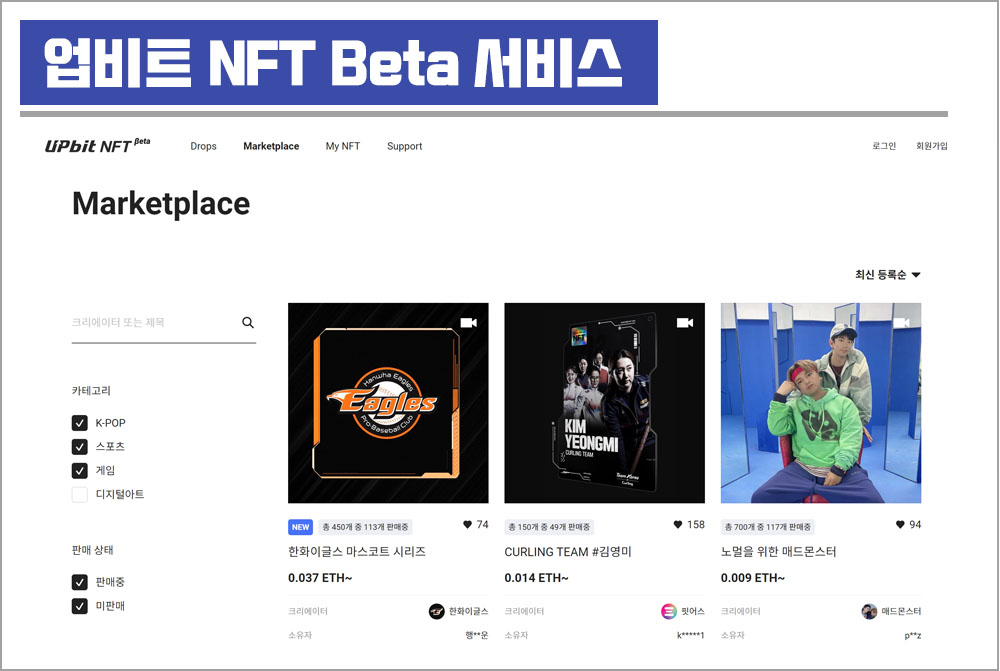The width and height of the screenshot is (1000, 671).
Task: Click video icon on Hanwha Eagles card
Action: 469,323
